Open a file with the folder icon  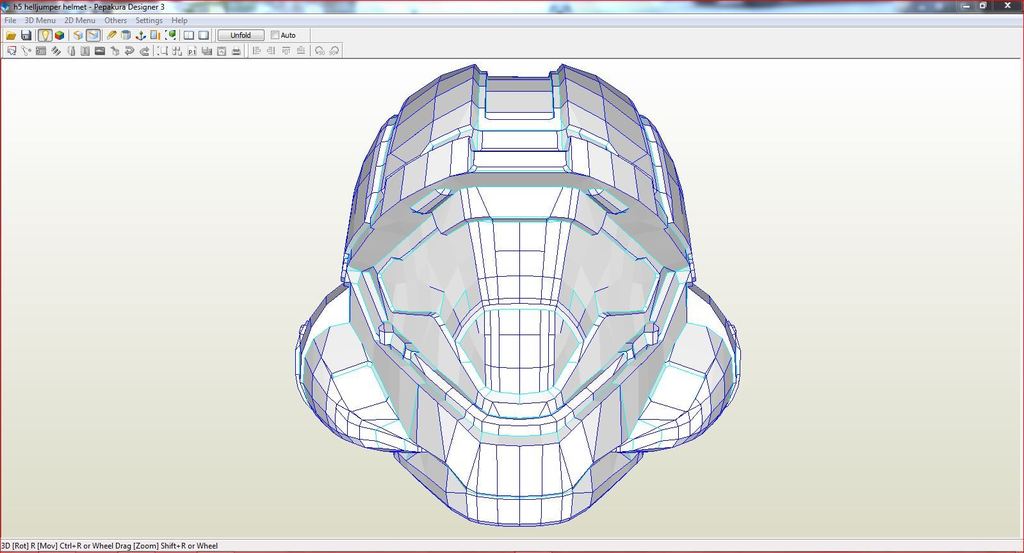pyautogui.click(x=11, y=35)
